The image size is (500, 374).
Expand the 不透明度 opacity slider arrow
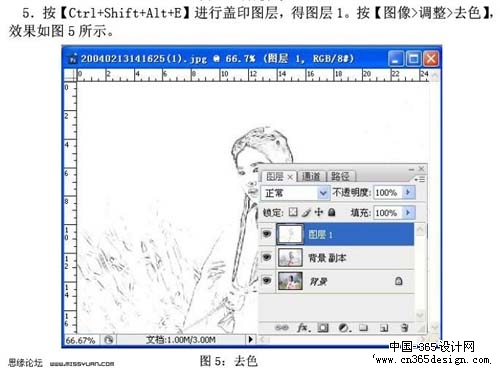pyautogui.click(x=408, y=192)
